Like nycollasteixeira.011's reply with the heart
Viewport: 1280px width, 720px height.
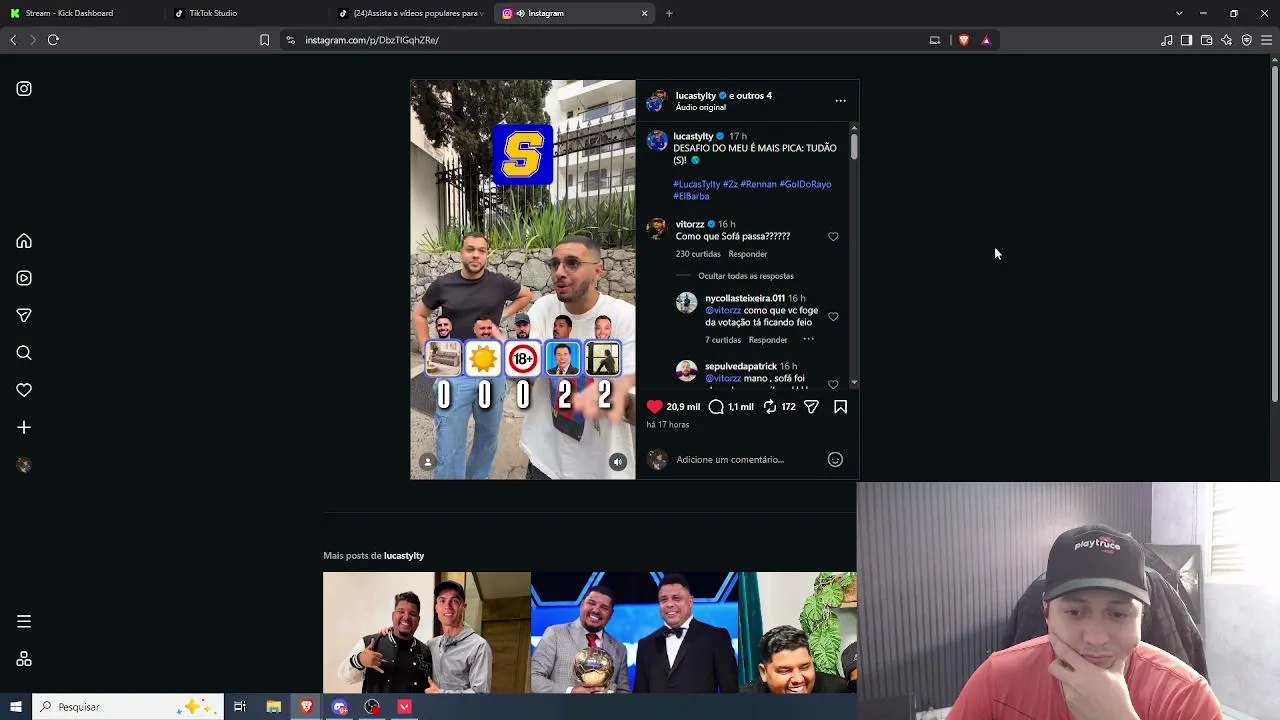pos(833,317)
